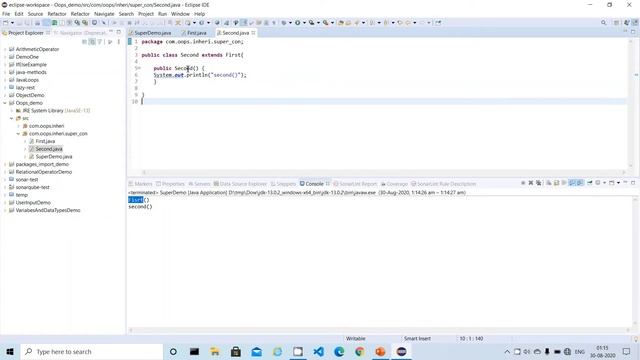Click the Windows taskbar search box
Image resolution: width=640 pixels, height=360 pixels.
click(x=91, y=351)
